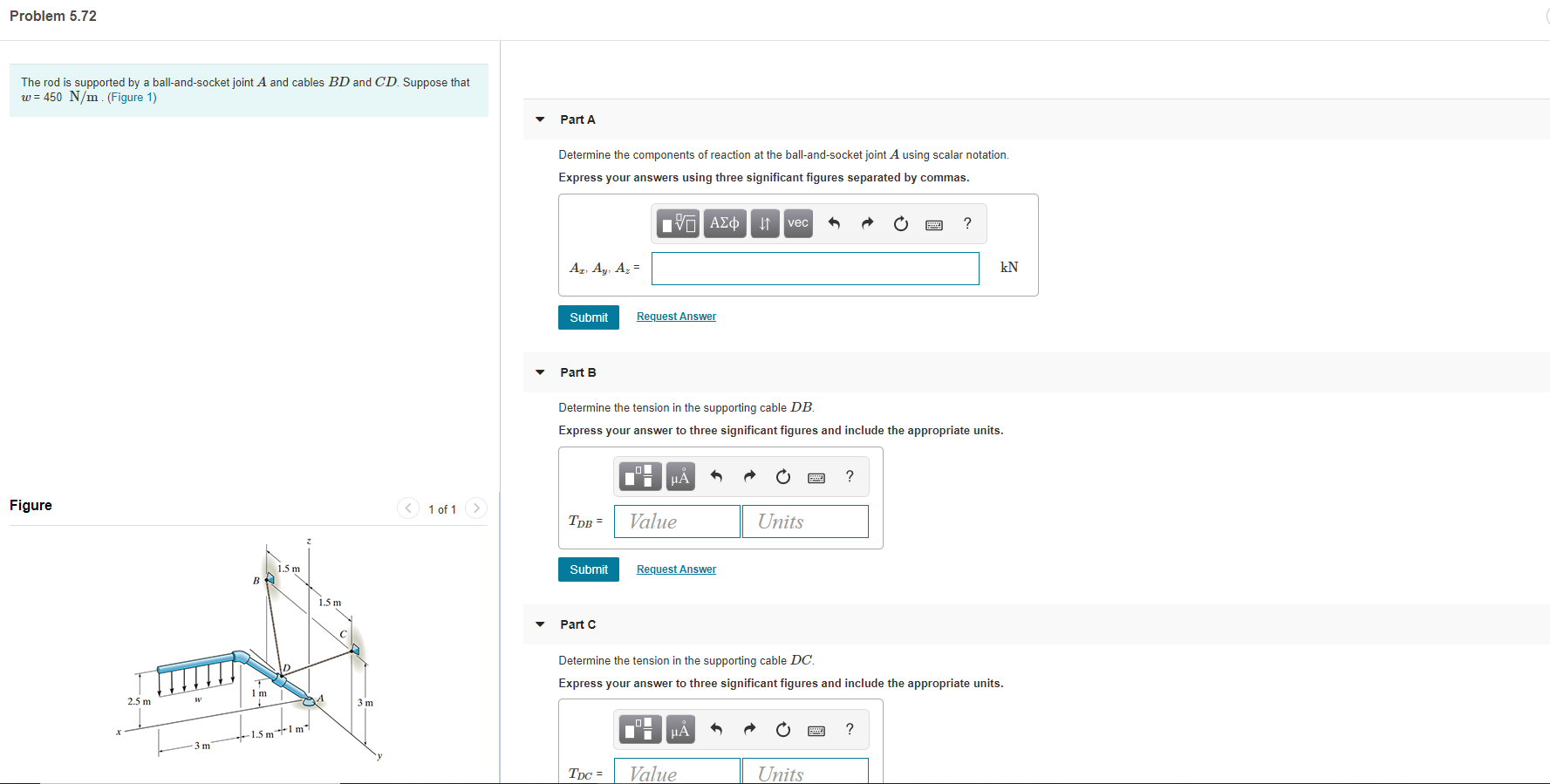
Task: Reset the Part B answer fields
Action: 783,476
